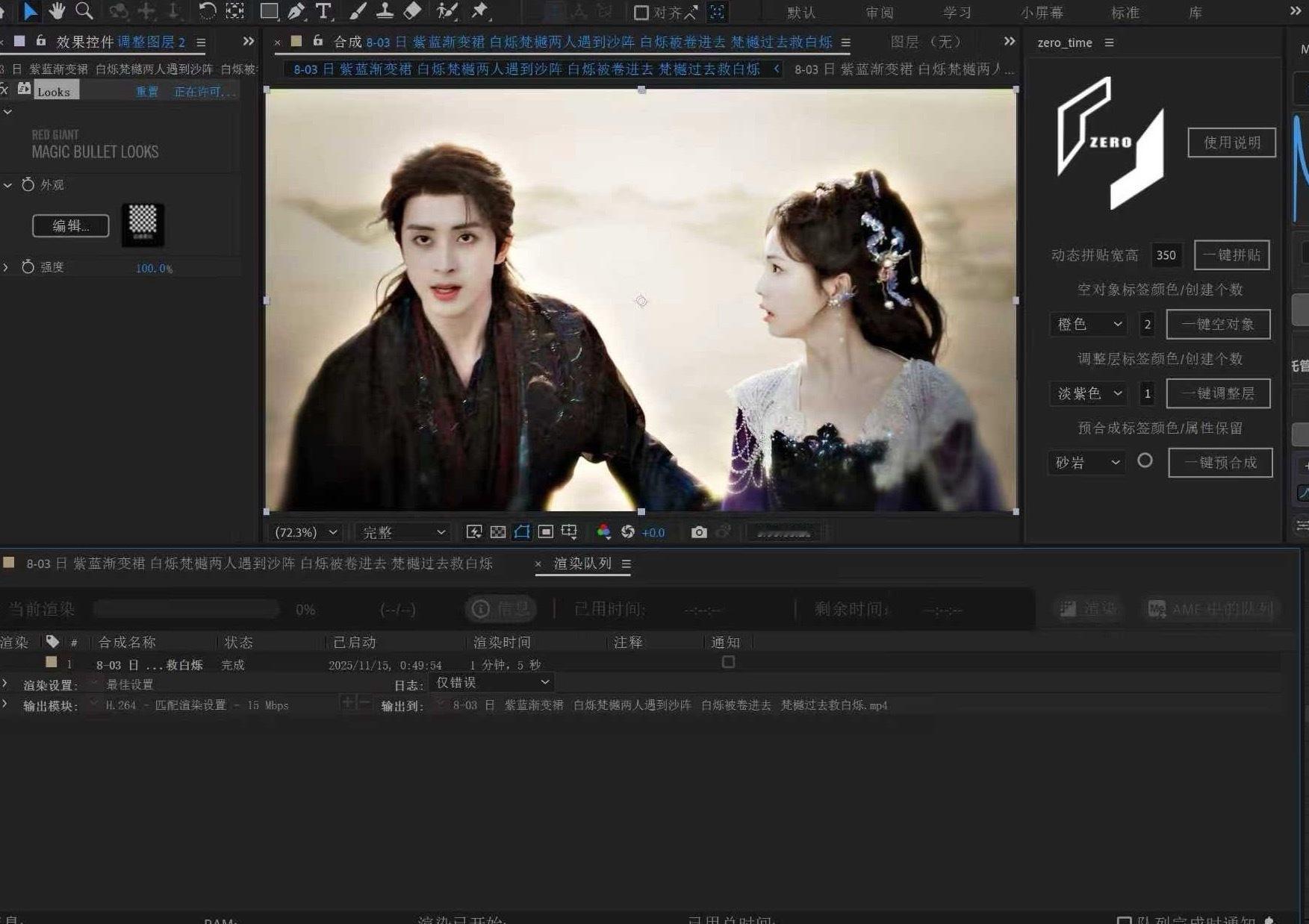This screenshot has height=924, width=1309.
Task: Toggle the 外观 stopwatch keyframe
Action: pyautogui.click(x=28, y=184)
